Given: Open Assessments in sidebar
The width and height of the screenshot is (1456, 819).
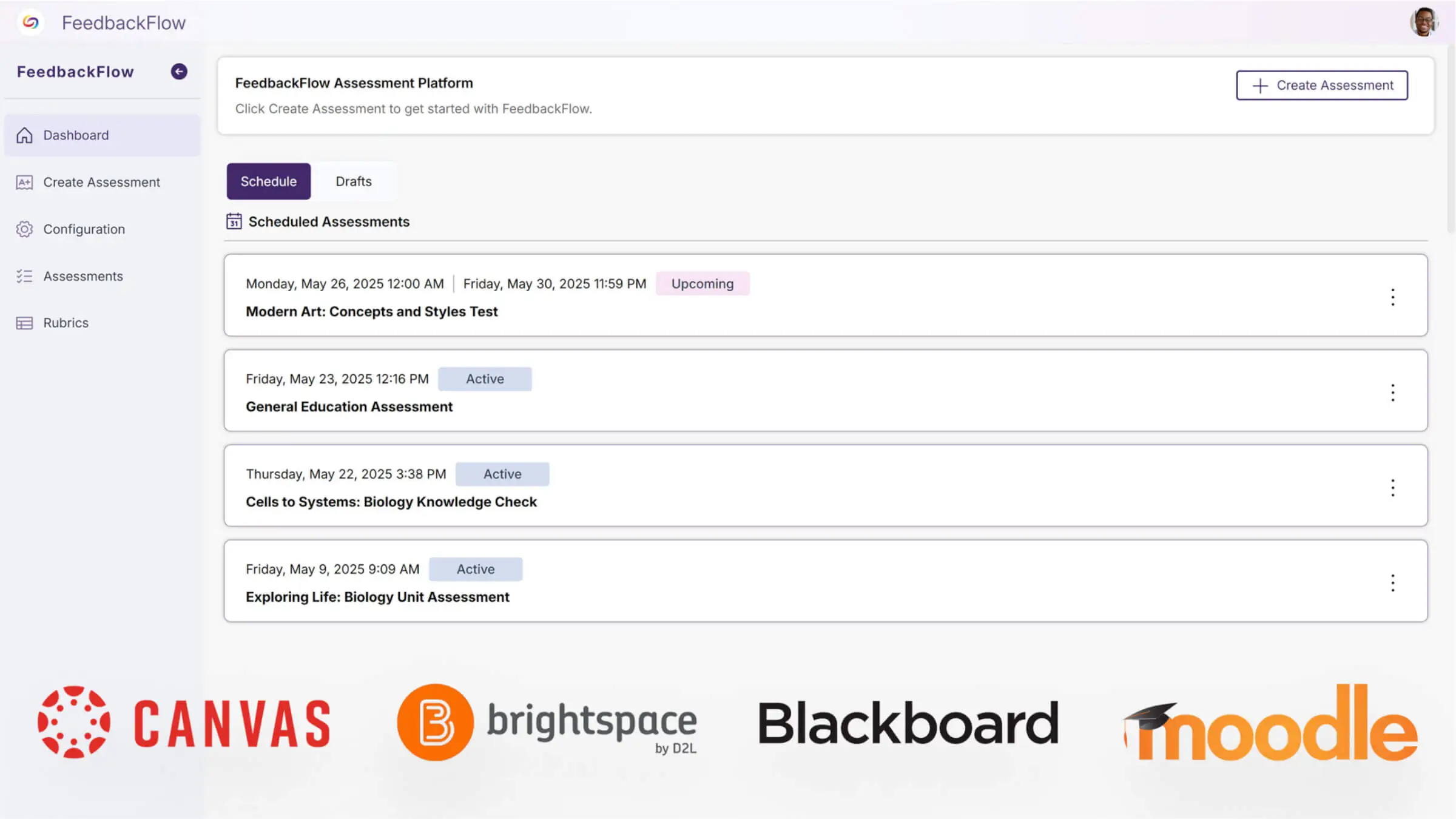Looking at the screenshot, I should point(102,276).
